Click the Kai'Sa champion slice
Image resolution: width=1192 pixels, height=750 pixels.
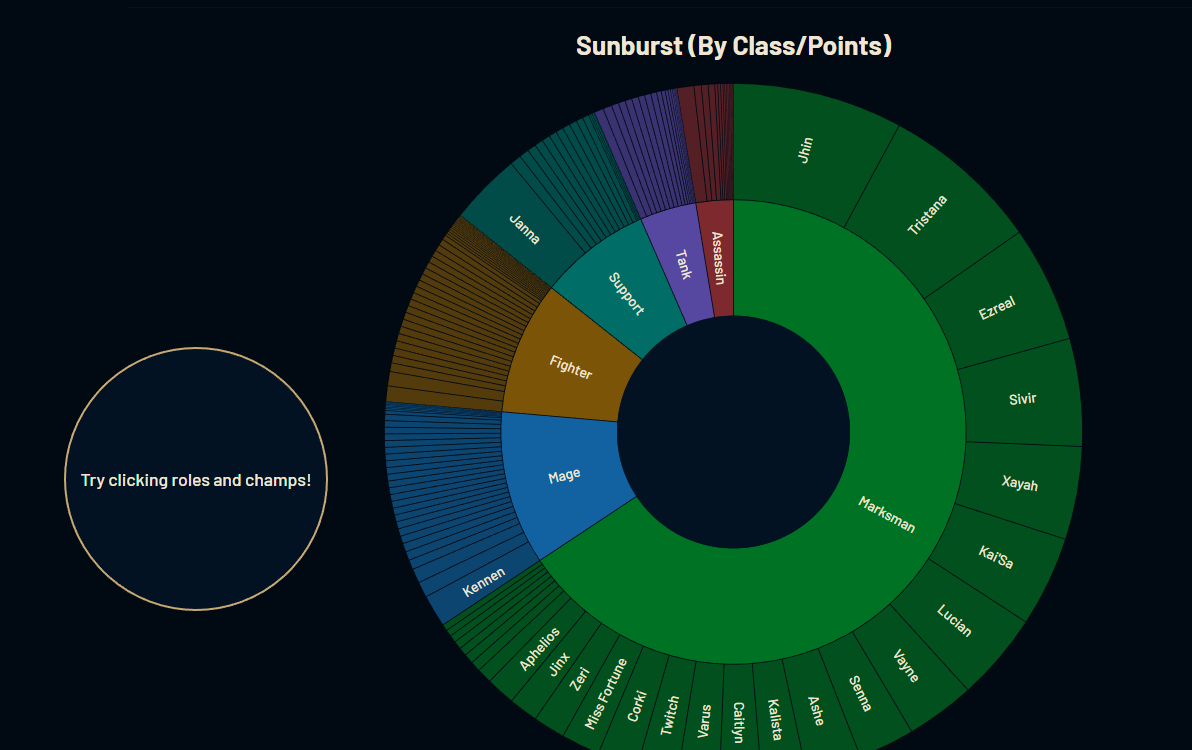(x=996, y=557)
